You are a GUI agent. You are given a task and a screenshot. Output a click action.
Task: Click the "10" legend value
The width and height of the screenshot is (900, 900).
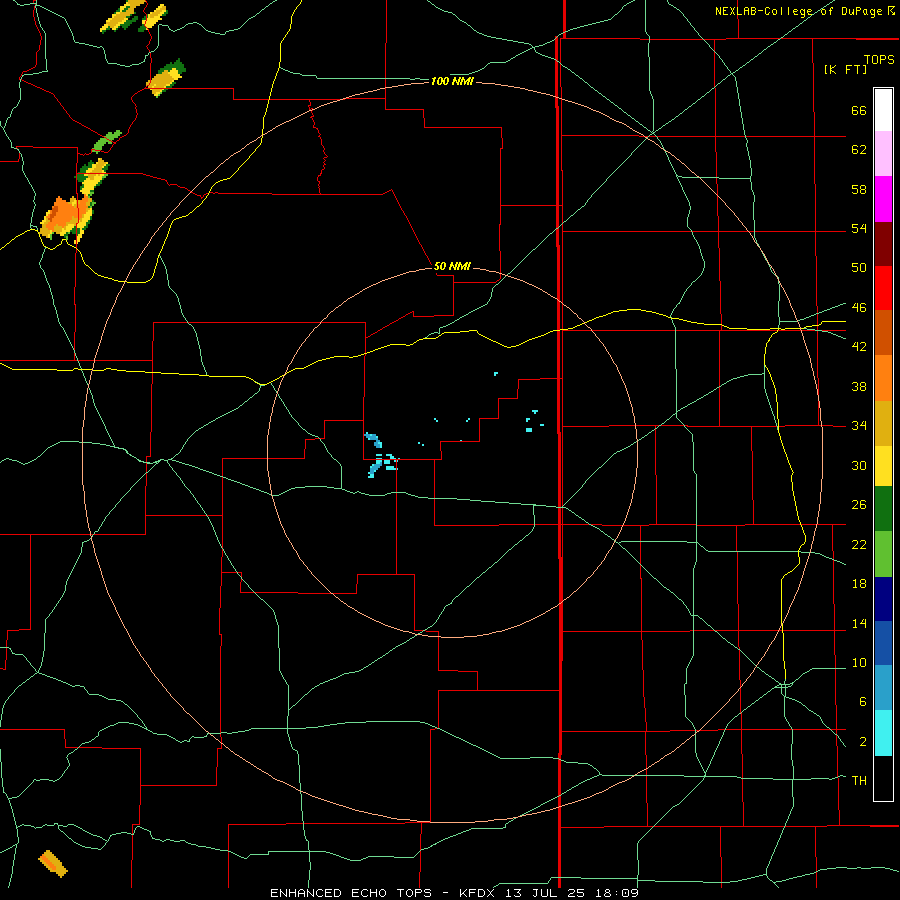pos(859,662)
